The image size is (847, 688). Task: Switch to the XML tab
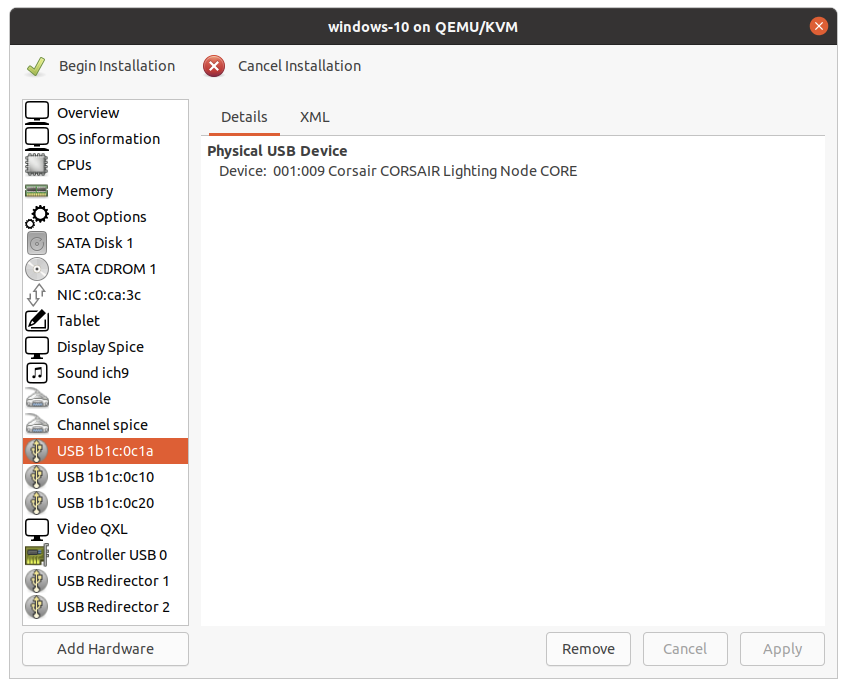click(314, 117)
